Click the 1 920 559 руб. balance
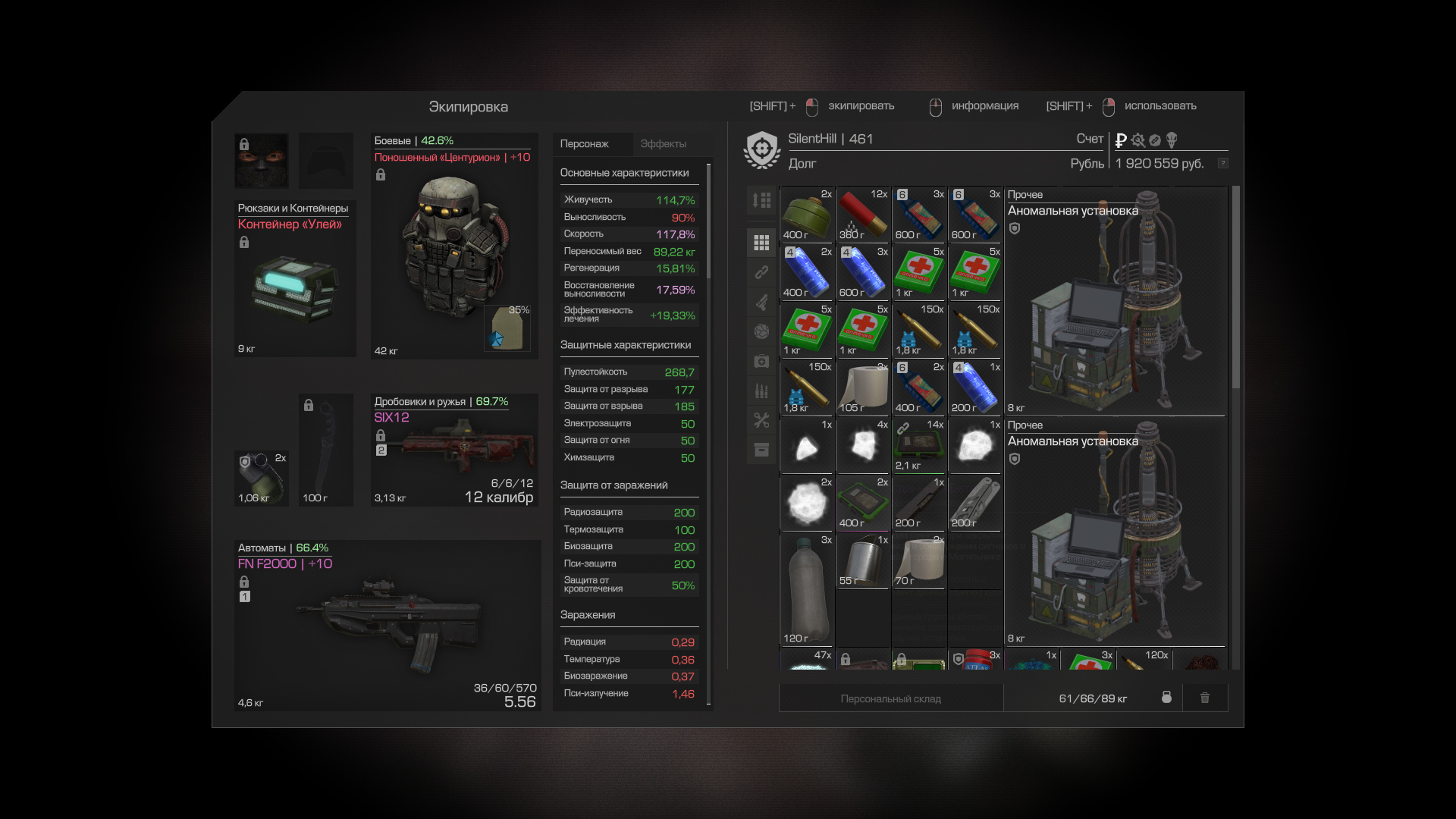1456x819 pixels. click(x=1159, y=163)
